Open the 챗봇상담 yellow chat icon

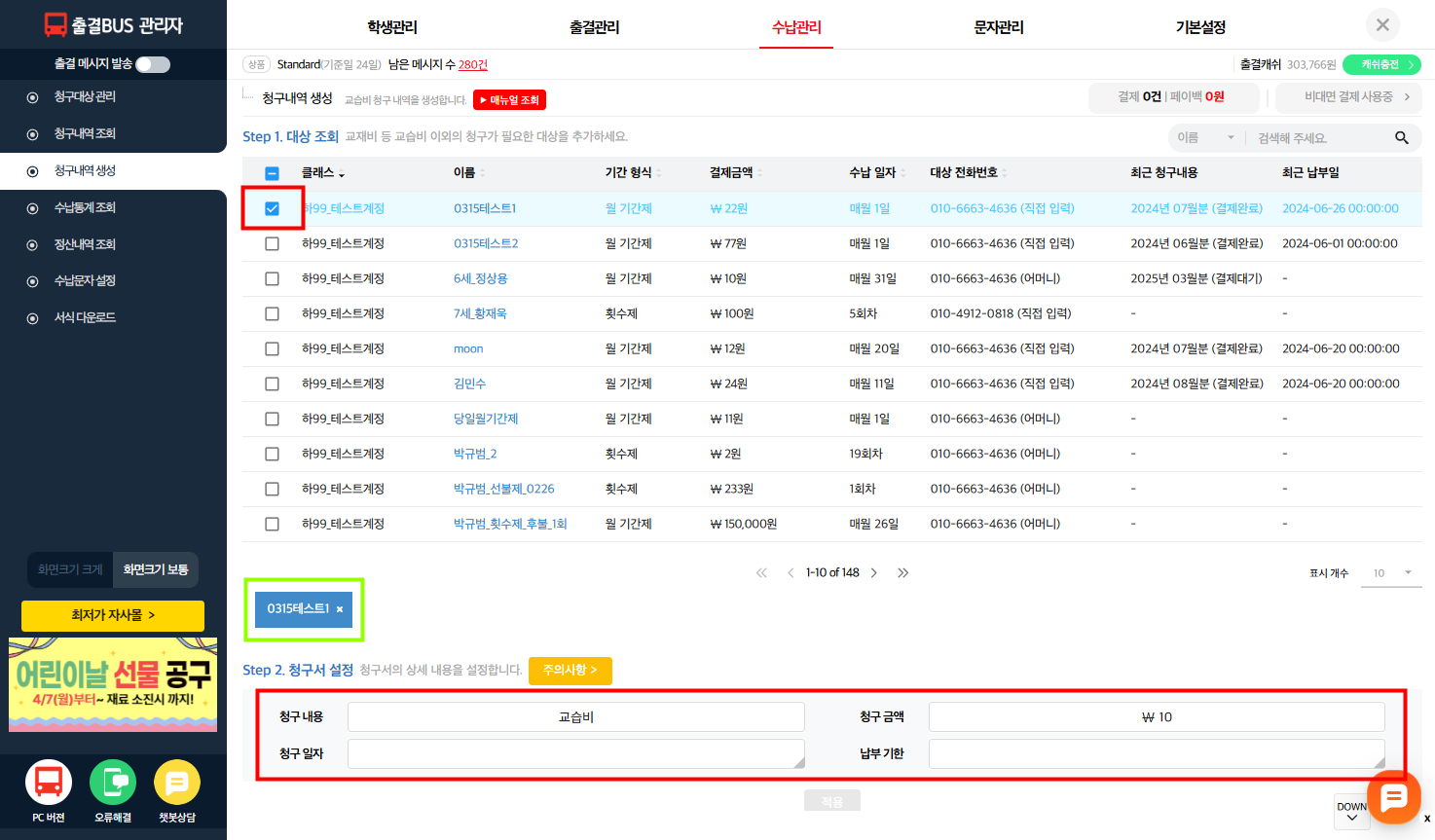pyautogui.click(x=177, y=783)
